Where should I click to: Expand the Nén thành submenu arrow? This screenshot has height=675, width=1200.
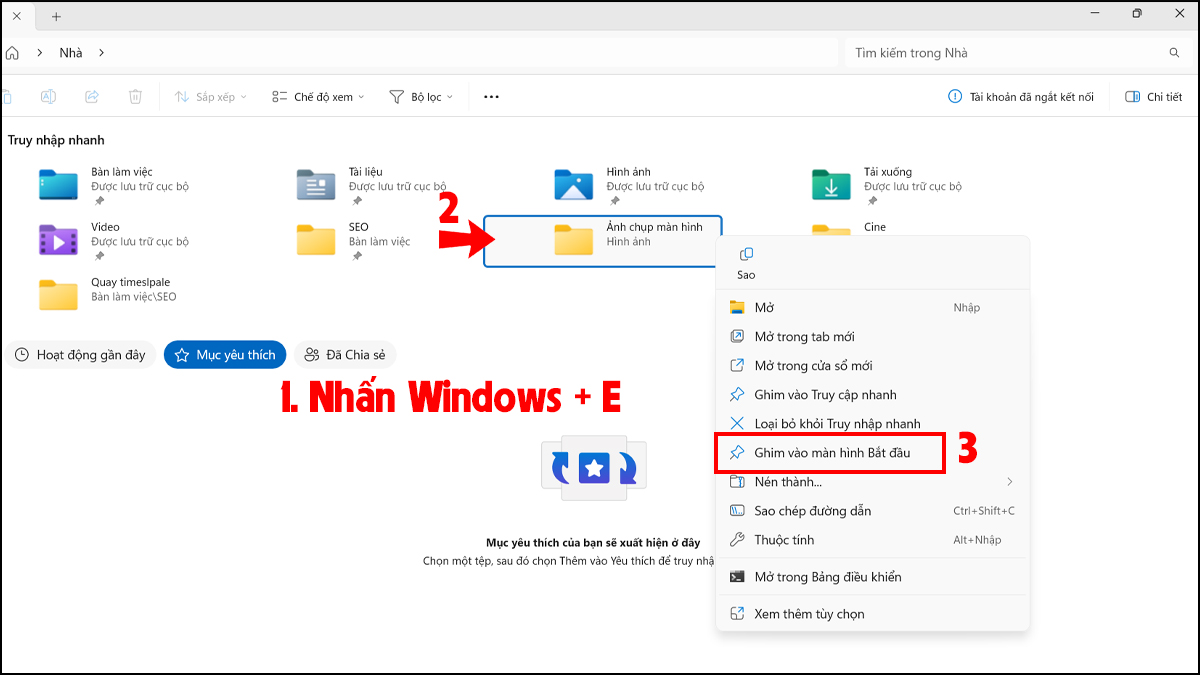point(1009,482)
